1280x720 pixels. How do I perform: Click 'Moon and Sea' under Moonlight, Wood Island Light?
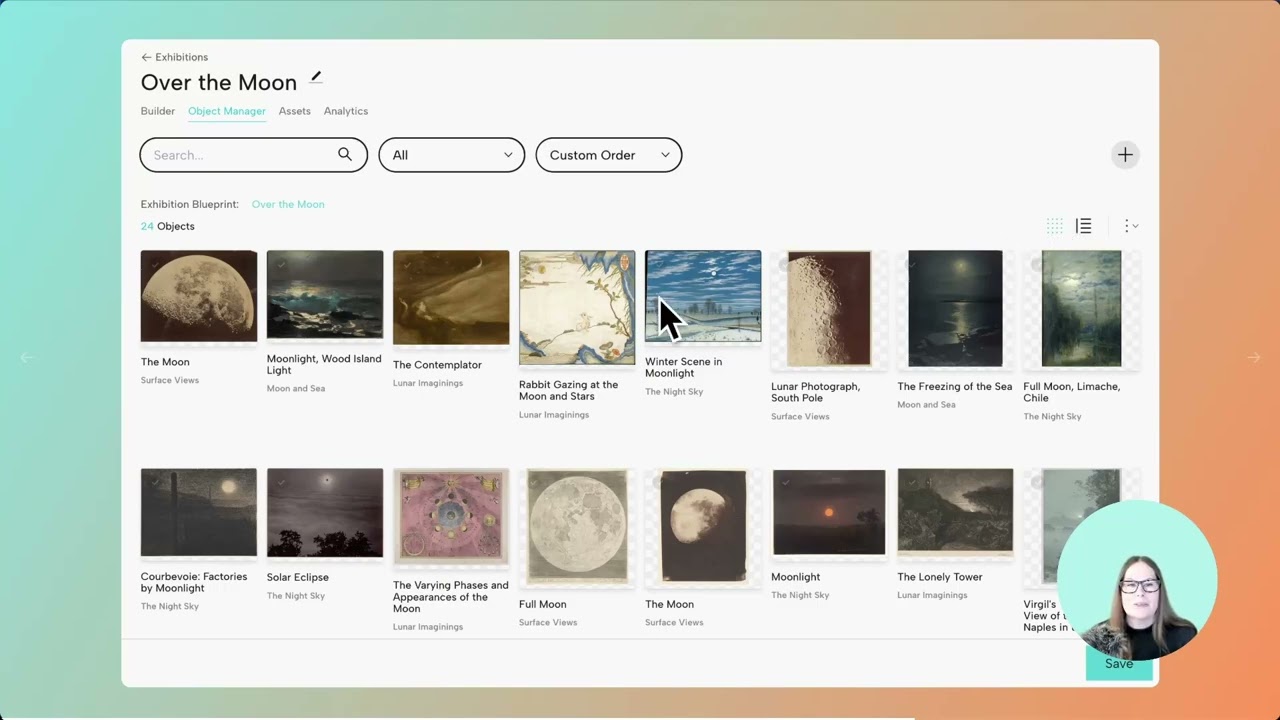296,388
